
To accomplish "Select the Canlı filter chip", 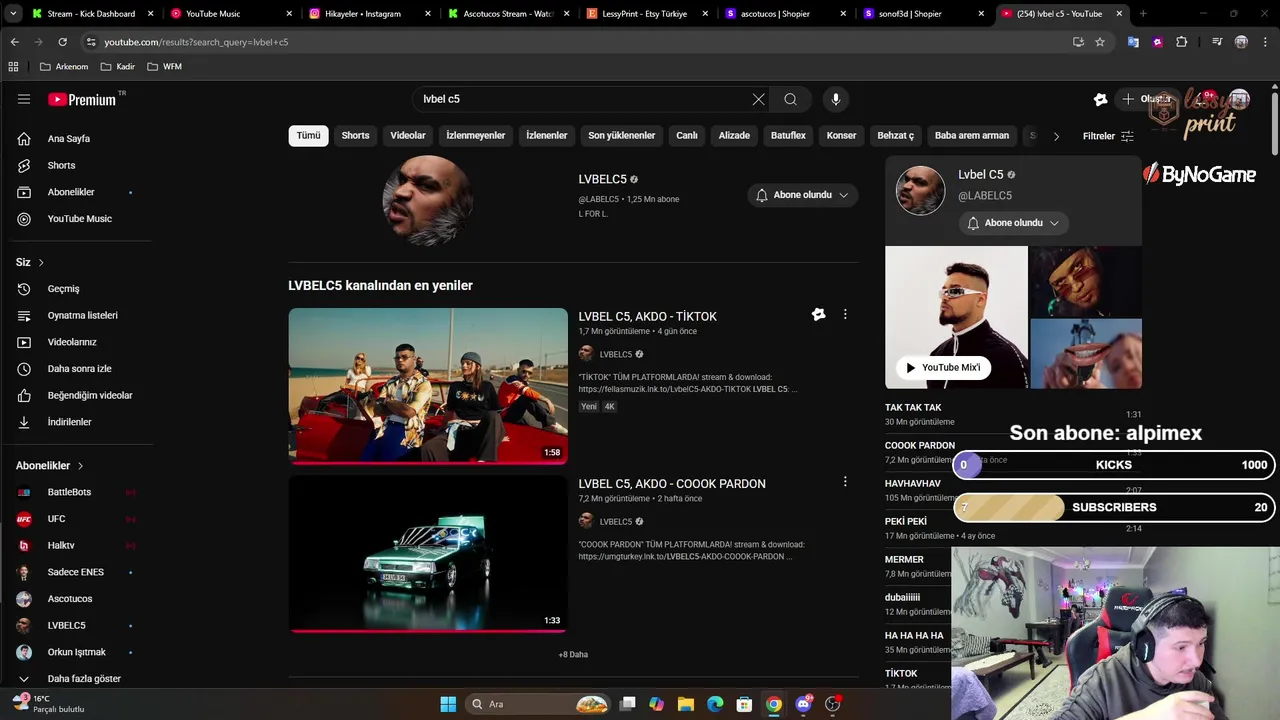I will point(687,136).
